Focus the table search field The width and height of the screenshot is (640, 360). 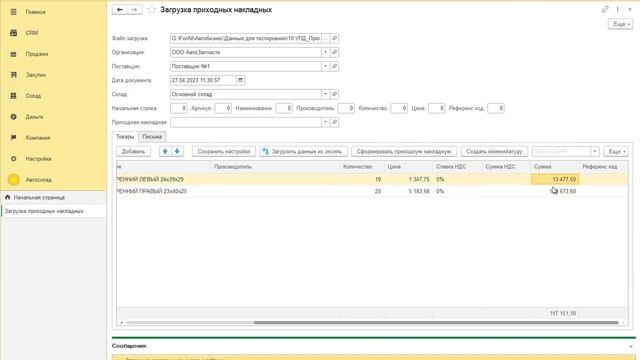click(x=561, y=151)
